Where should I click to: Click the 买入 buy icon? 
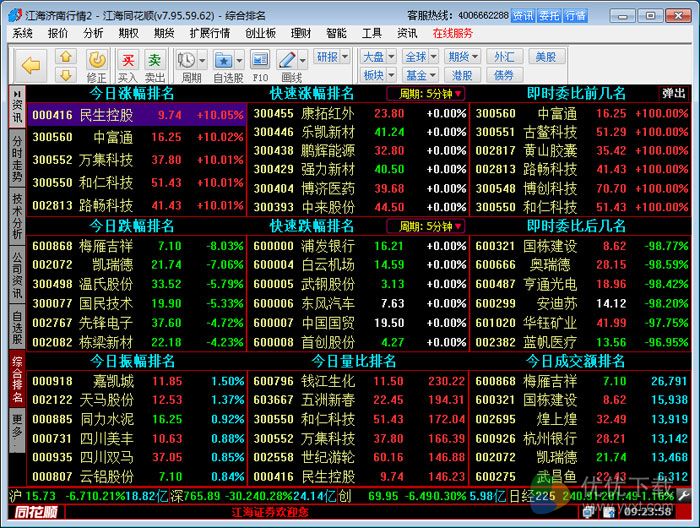(128, 60)
